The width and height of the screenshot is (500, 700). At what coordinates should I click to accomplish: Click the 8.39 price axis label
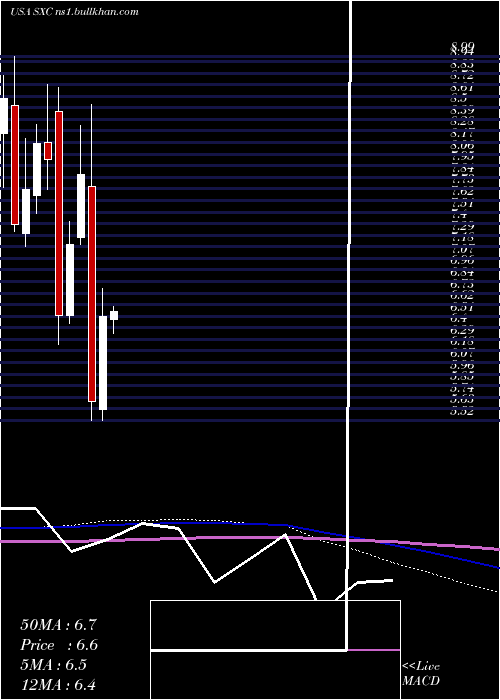[462, 111]
